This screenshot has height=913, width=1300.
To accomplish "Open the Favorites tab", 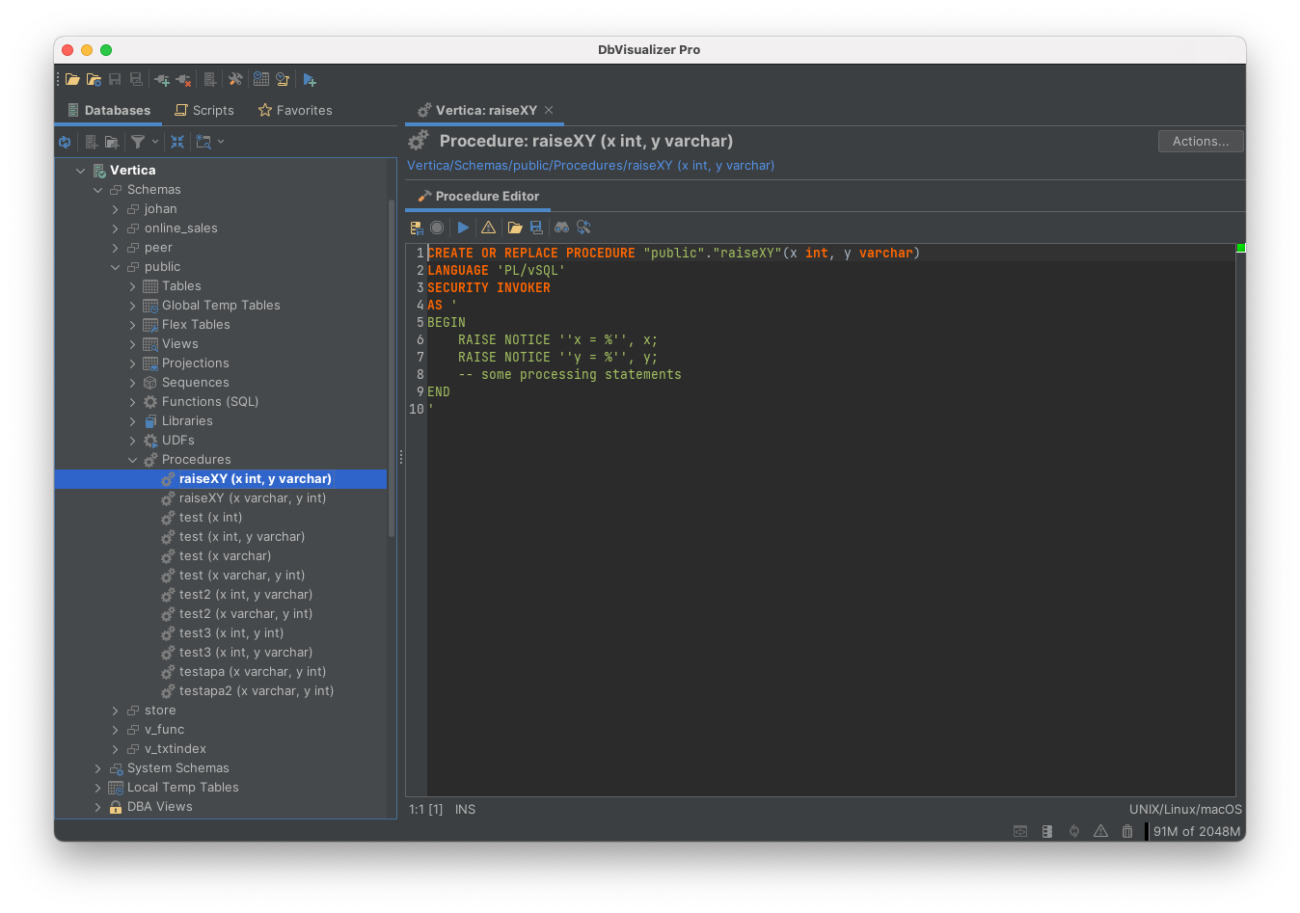I will tap(295, 110).
